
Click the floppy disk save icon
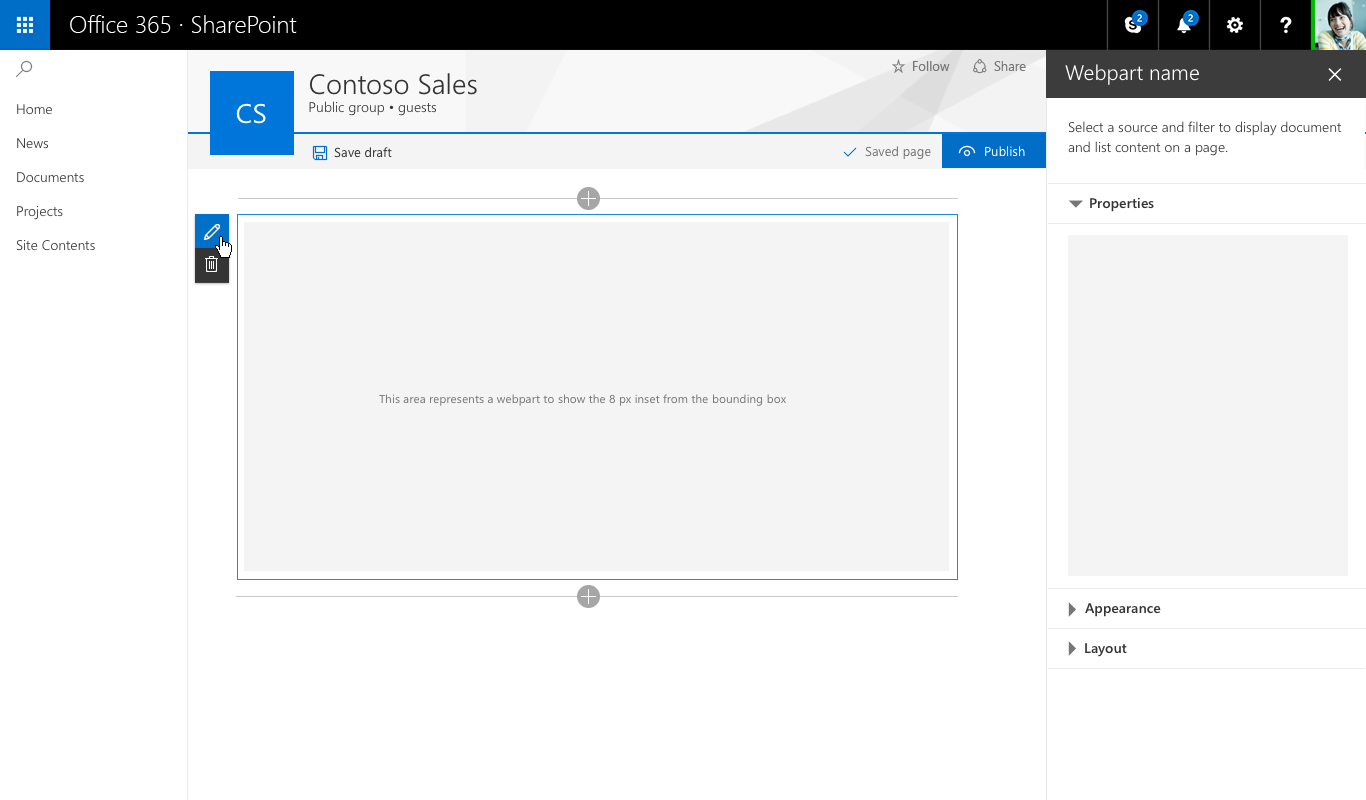point(320,152)
